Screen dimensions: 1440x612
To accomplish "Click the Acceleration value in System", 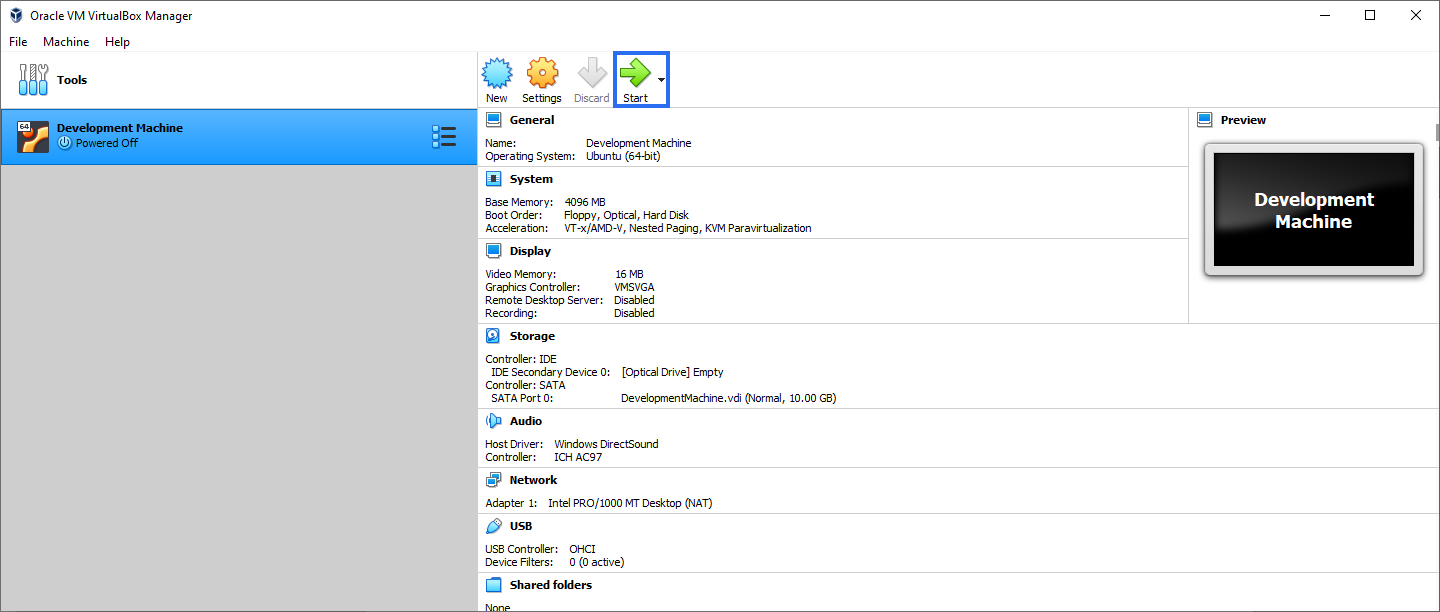I will point(688,228).
